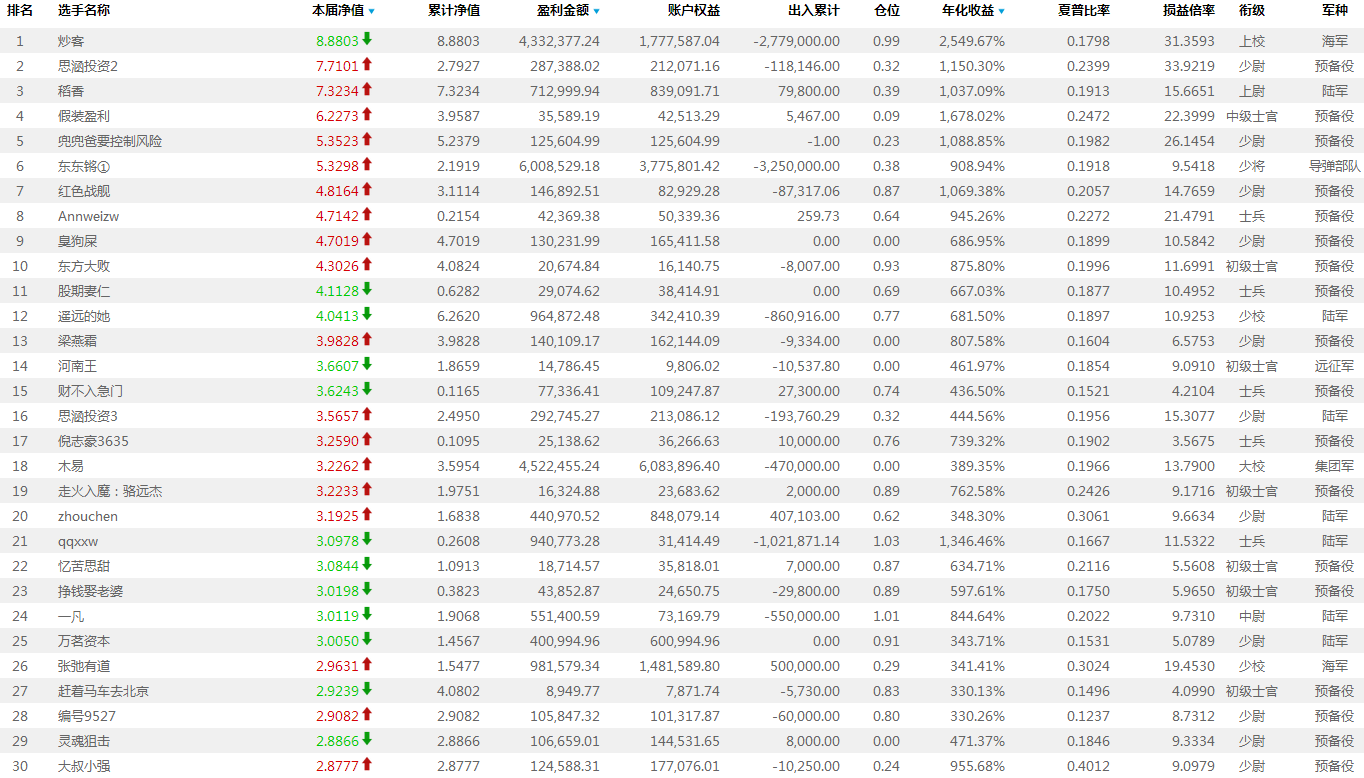Click the red up arrow in 张弛有道 row

(367, 664)
